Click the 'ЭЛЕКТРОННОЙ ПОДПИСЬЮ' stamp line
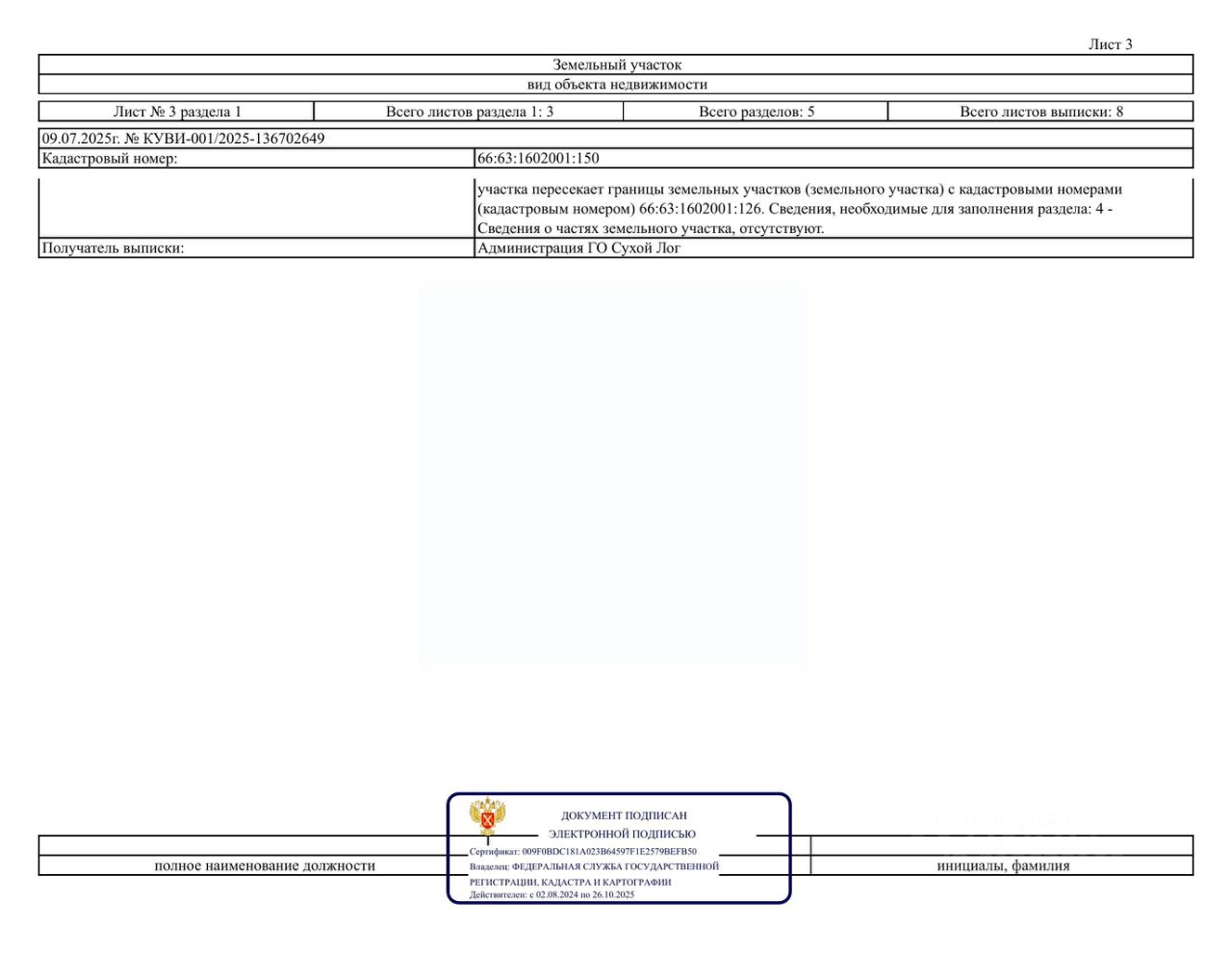Viewport: 1232px width, 953px height. tap(622, 834)
